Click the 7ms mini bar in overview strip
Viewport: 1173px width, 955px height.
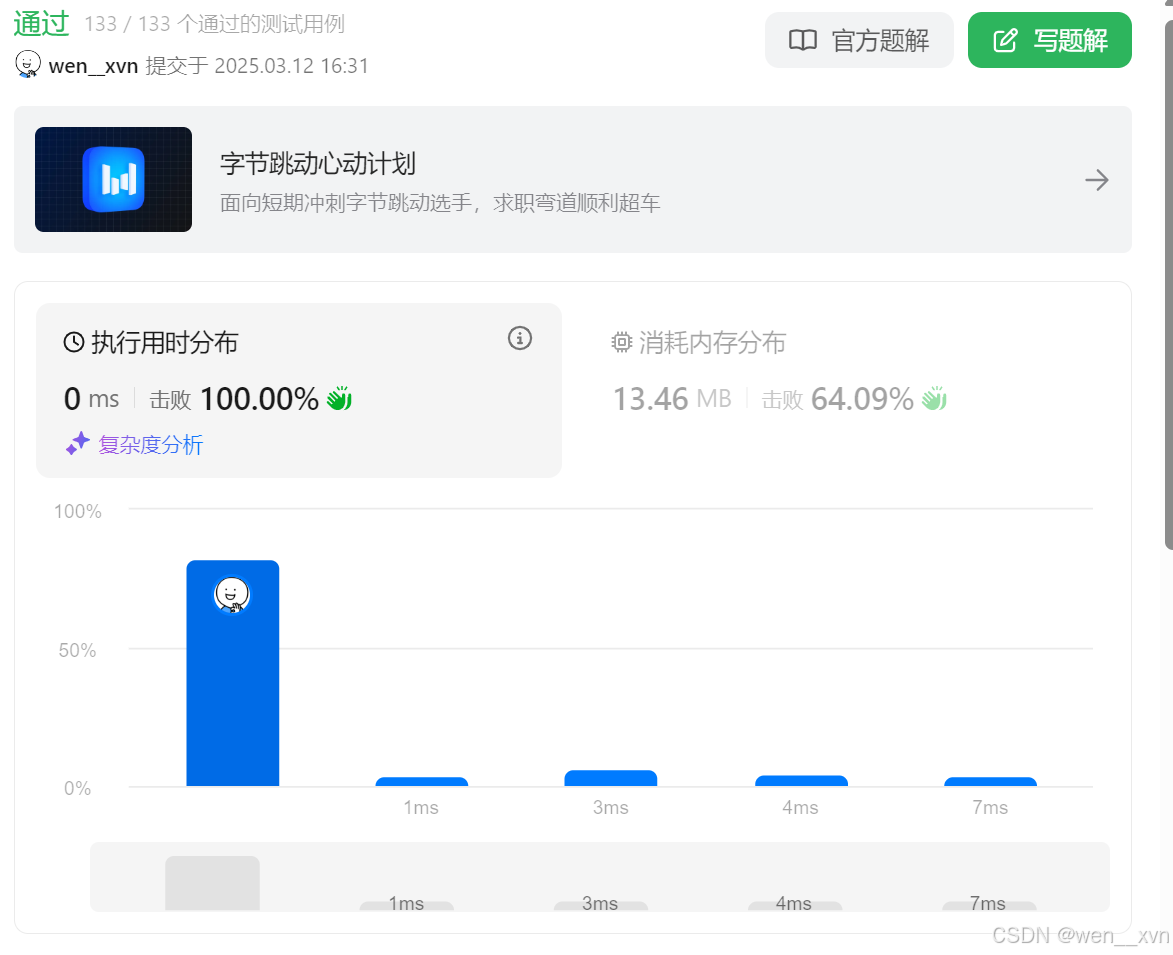[x=989, y=906]
